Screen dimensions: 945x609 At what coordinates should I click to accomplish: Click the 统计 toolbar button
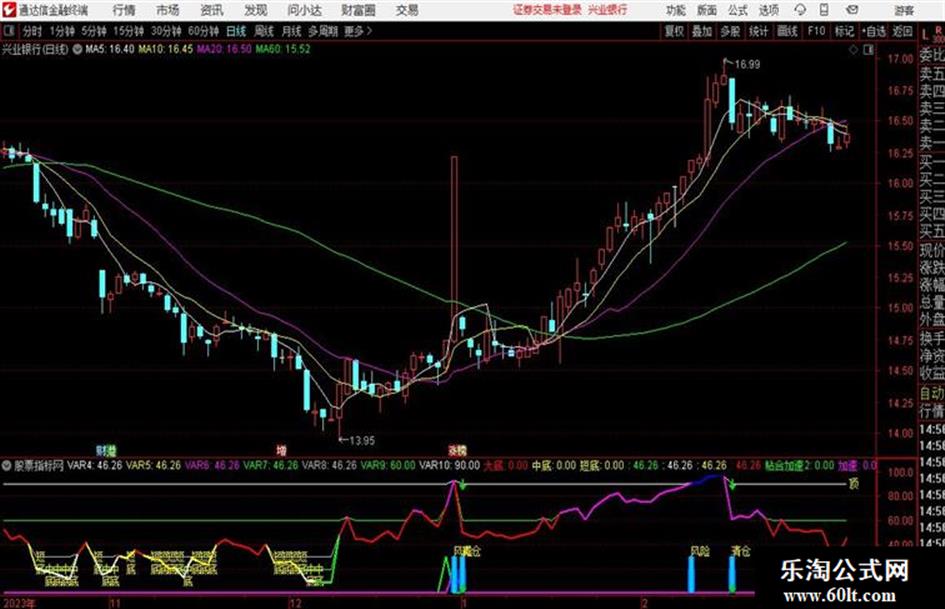[x=759, y=31]
